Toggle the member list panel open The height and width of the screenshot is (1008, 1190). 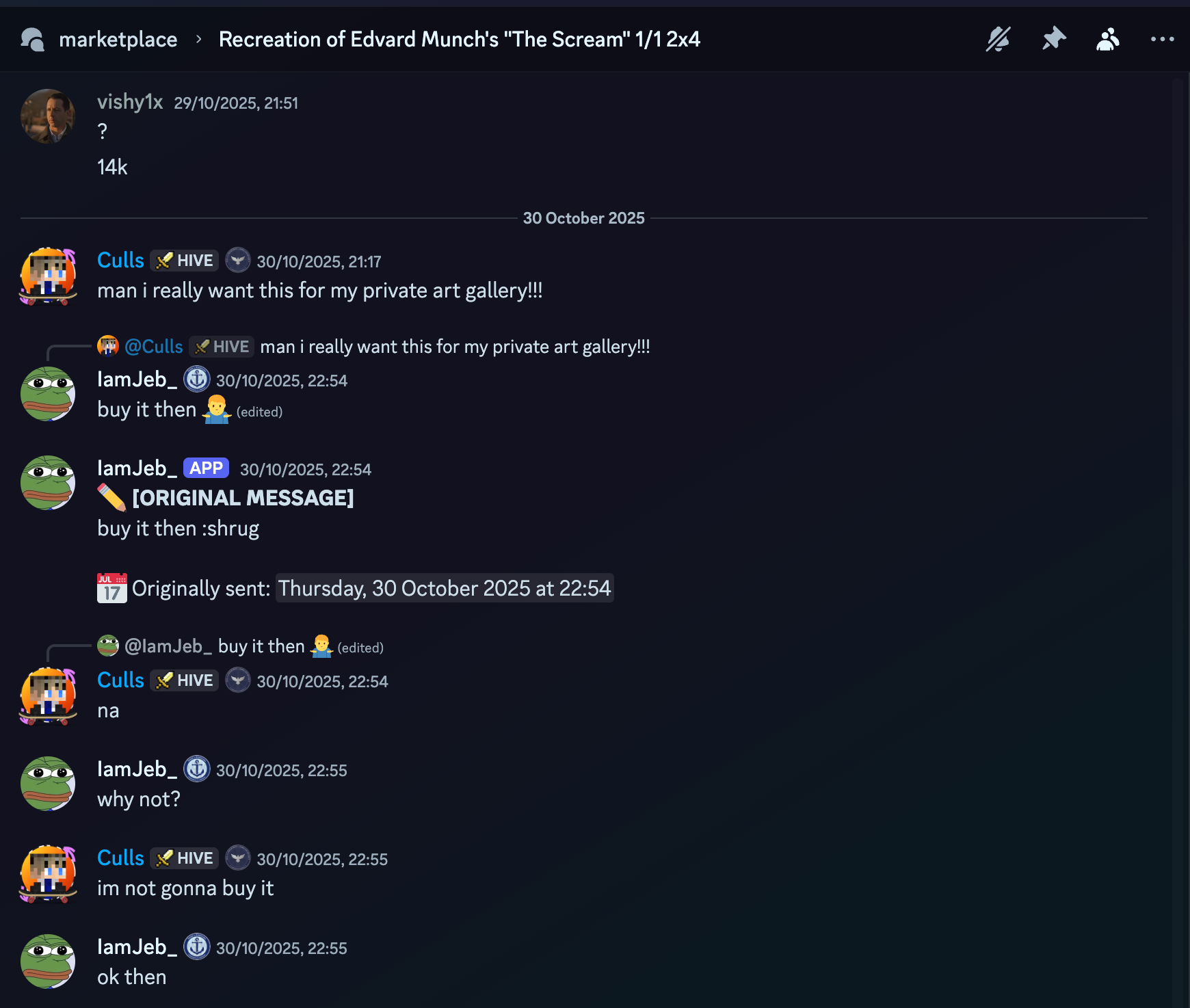pyautogui.click(x=1107, y=39)
